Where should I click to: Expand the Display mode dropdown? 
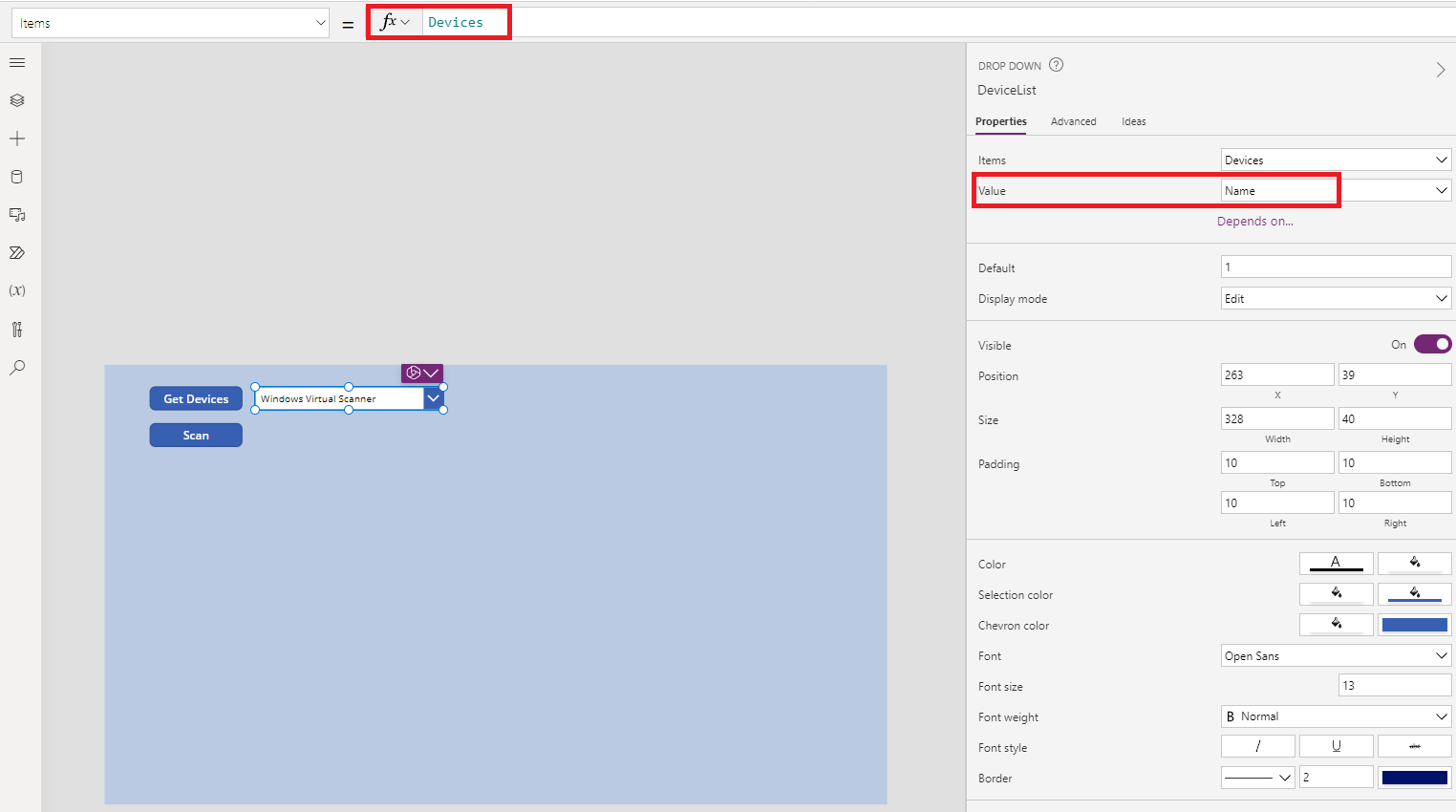1336,298
